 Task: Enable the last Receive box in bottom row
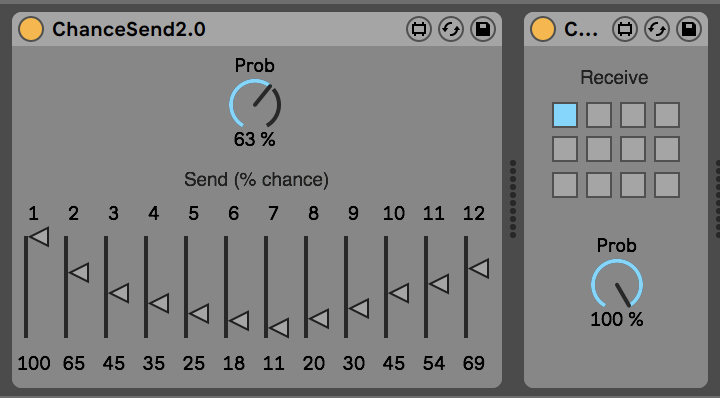coord(667,185)
